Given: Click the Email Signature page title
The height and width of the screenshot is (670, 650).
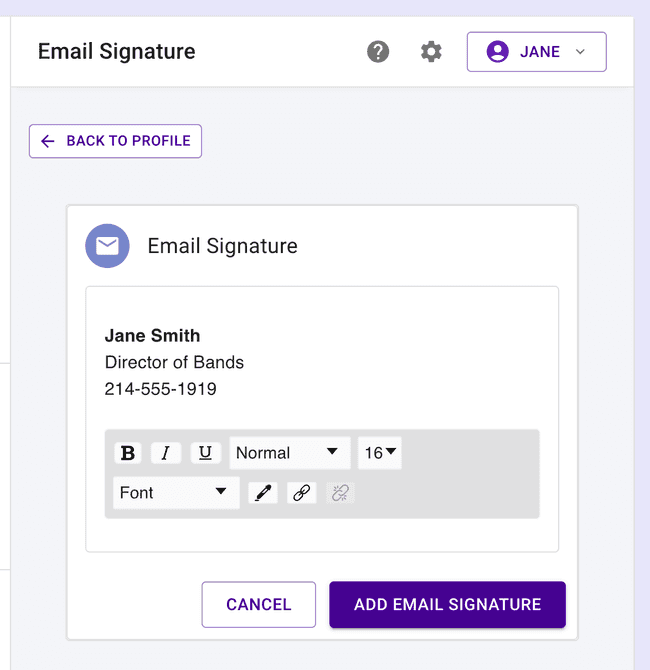Looking at the screenshot, I should 117,52.
